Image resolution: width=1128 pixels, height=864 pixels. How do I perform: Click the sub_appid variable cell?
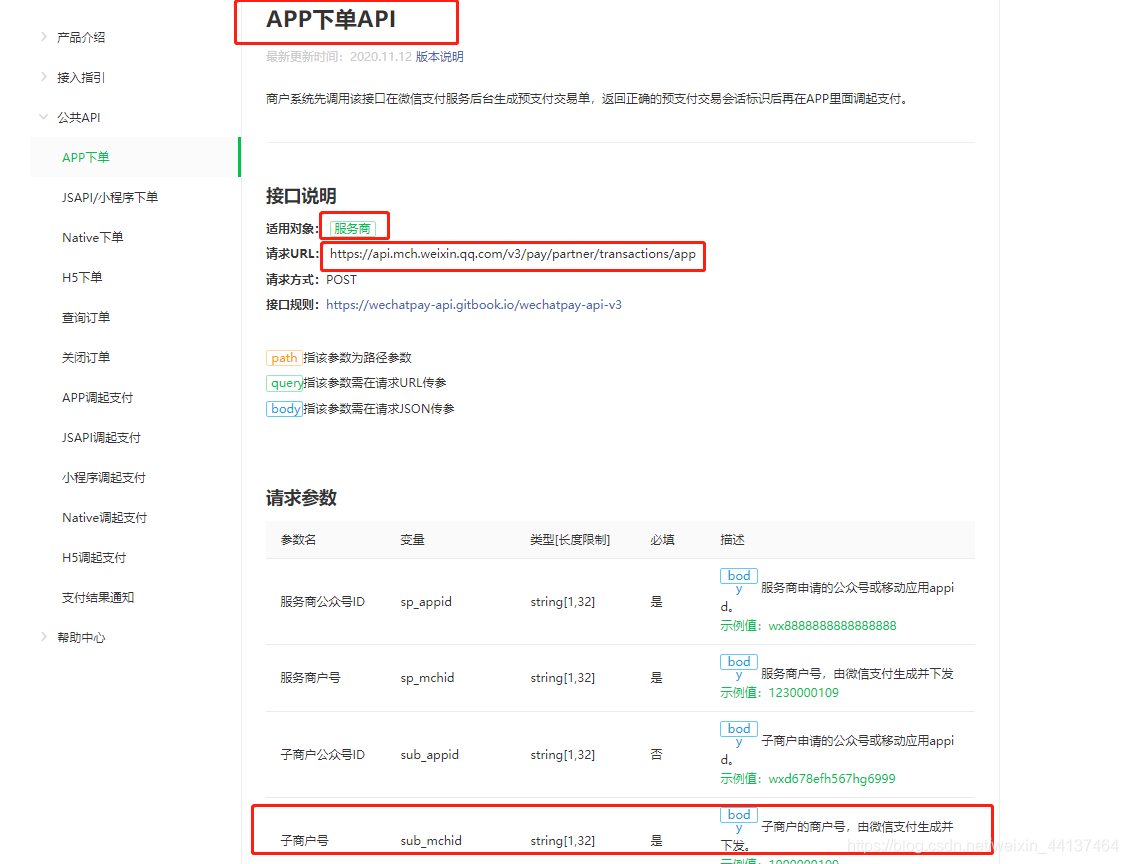[429, 755]
